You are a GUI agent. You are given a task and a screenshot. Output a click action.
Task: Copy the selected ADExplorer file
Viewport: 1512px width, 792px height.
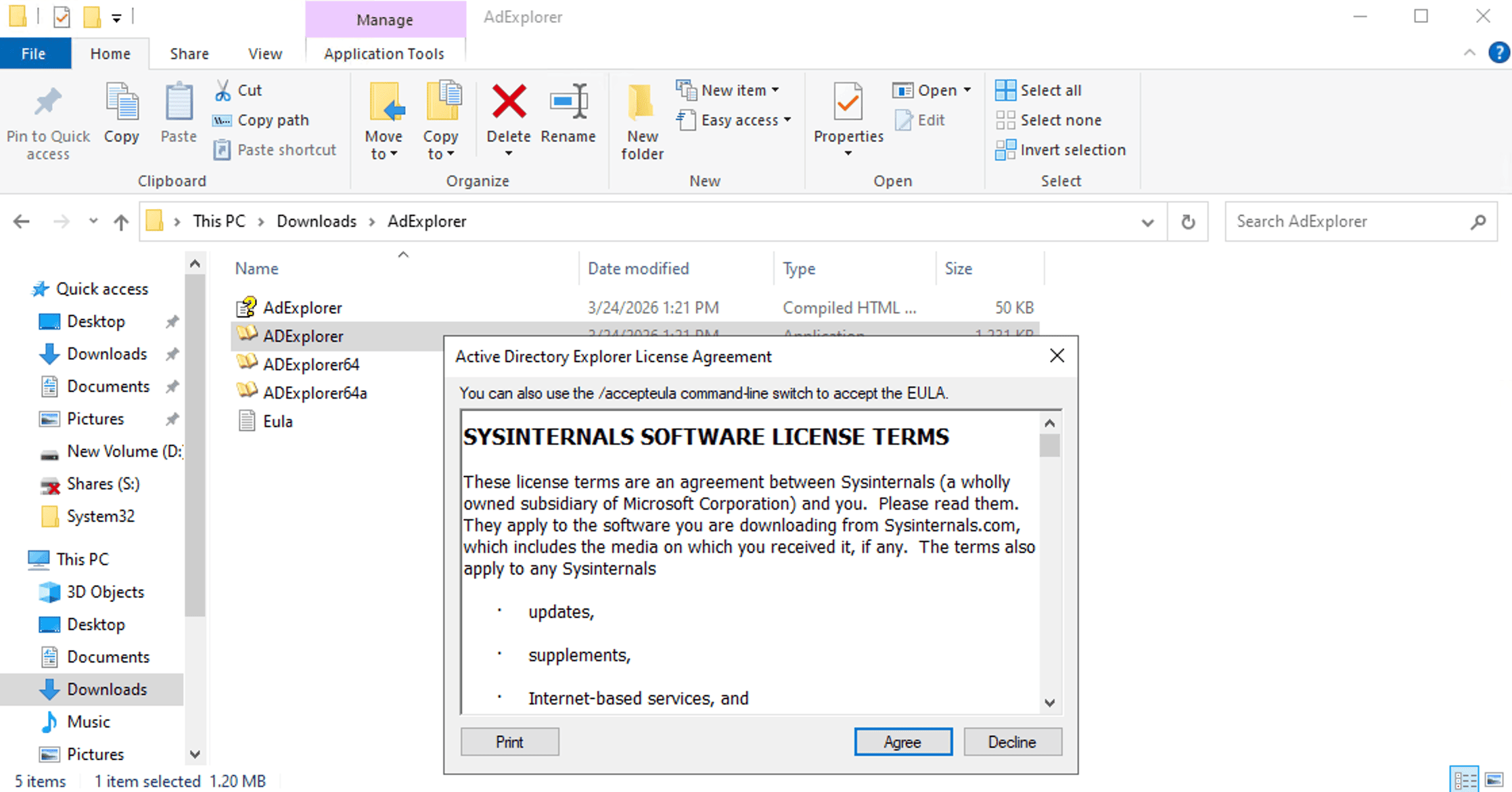(122, 115)
